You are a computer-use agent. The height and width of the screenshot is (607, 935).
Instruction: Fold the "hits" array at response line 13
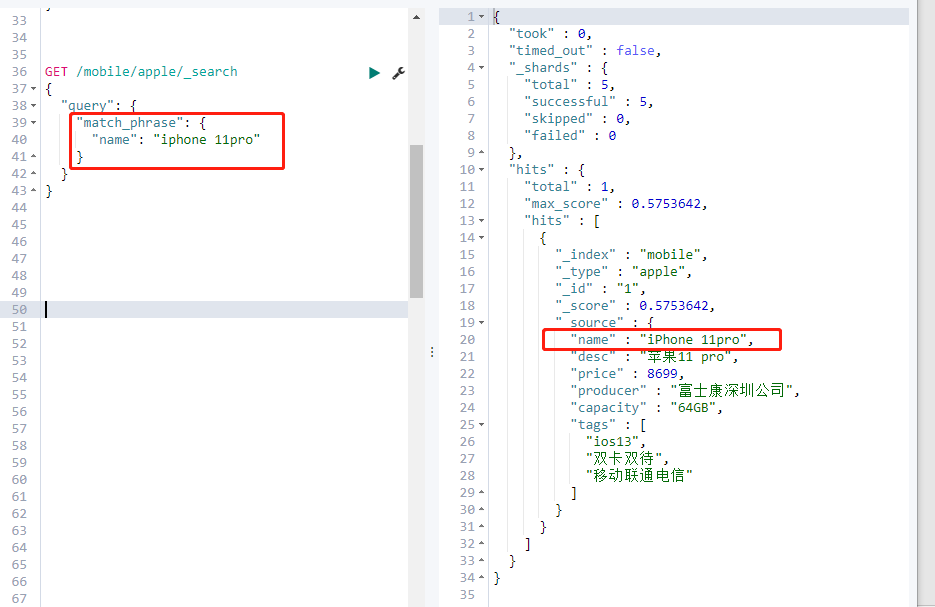point(482,221)
